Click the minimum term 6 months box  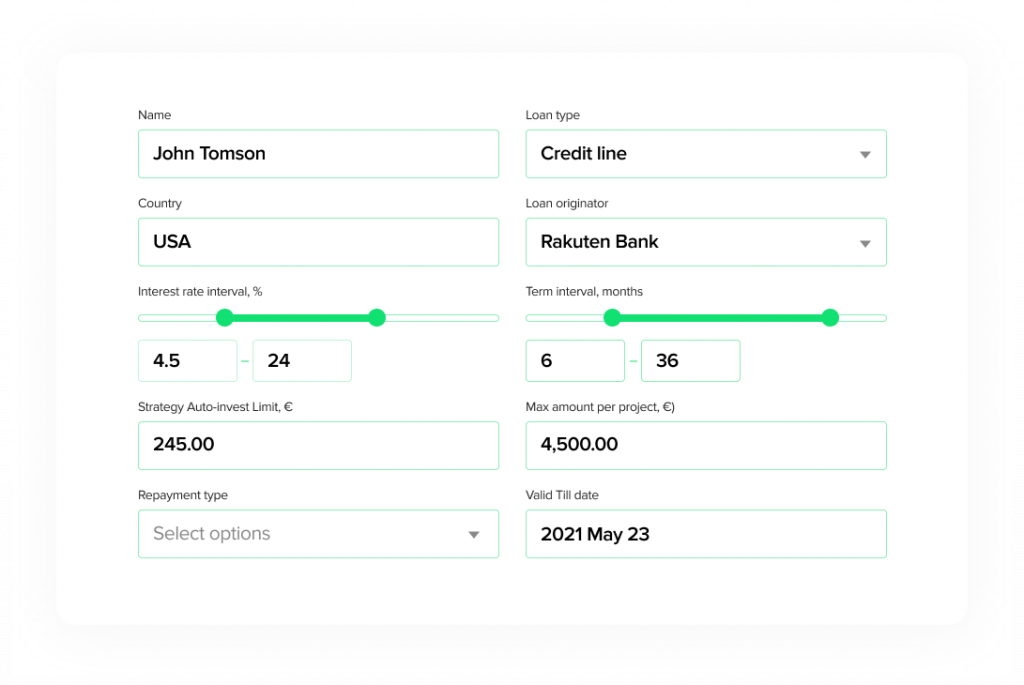(x=575, y=361)
